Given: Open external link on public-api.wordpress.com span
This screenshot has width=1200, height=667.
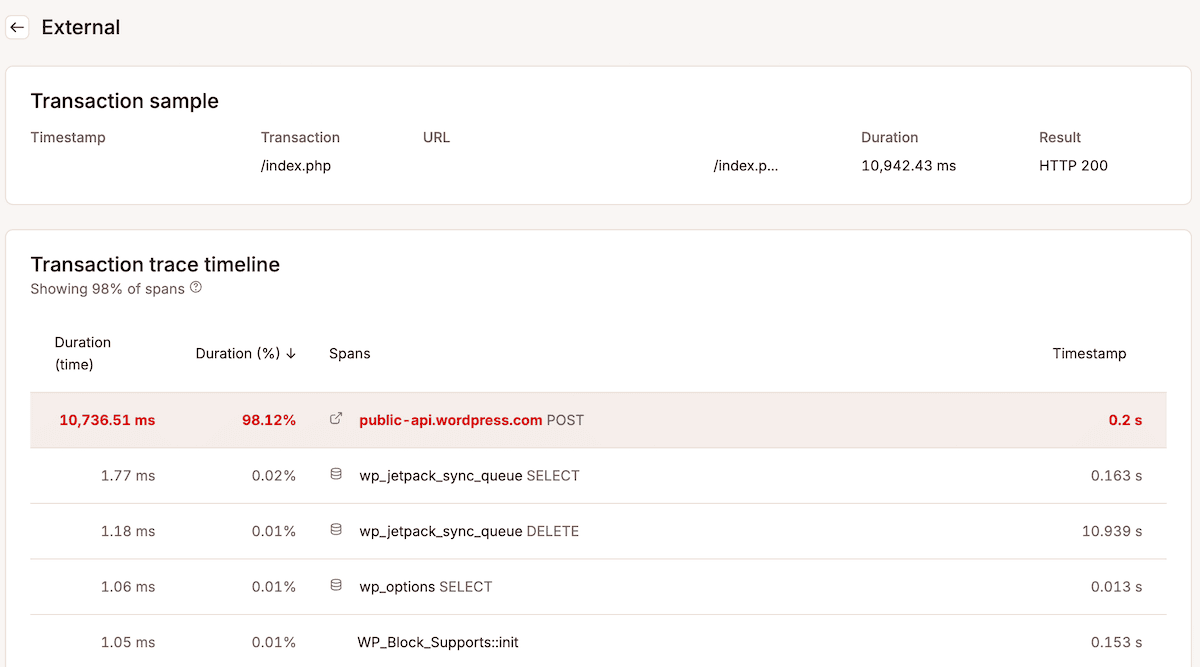Looking at the screenshot, I should [x=336, y=419].
